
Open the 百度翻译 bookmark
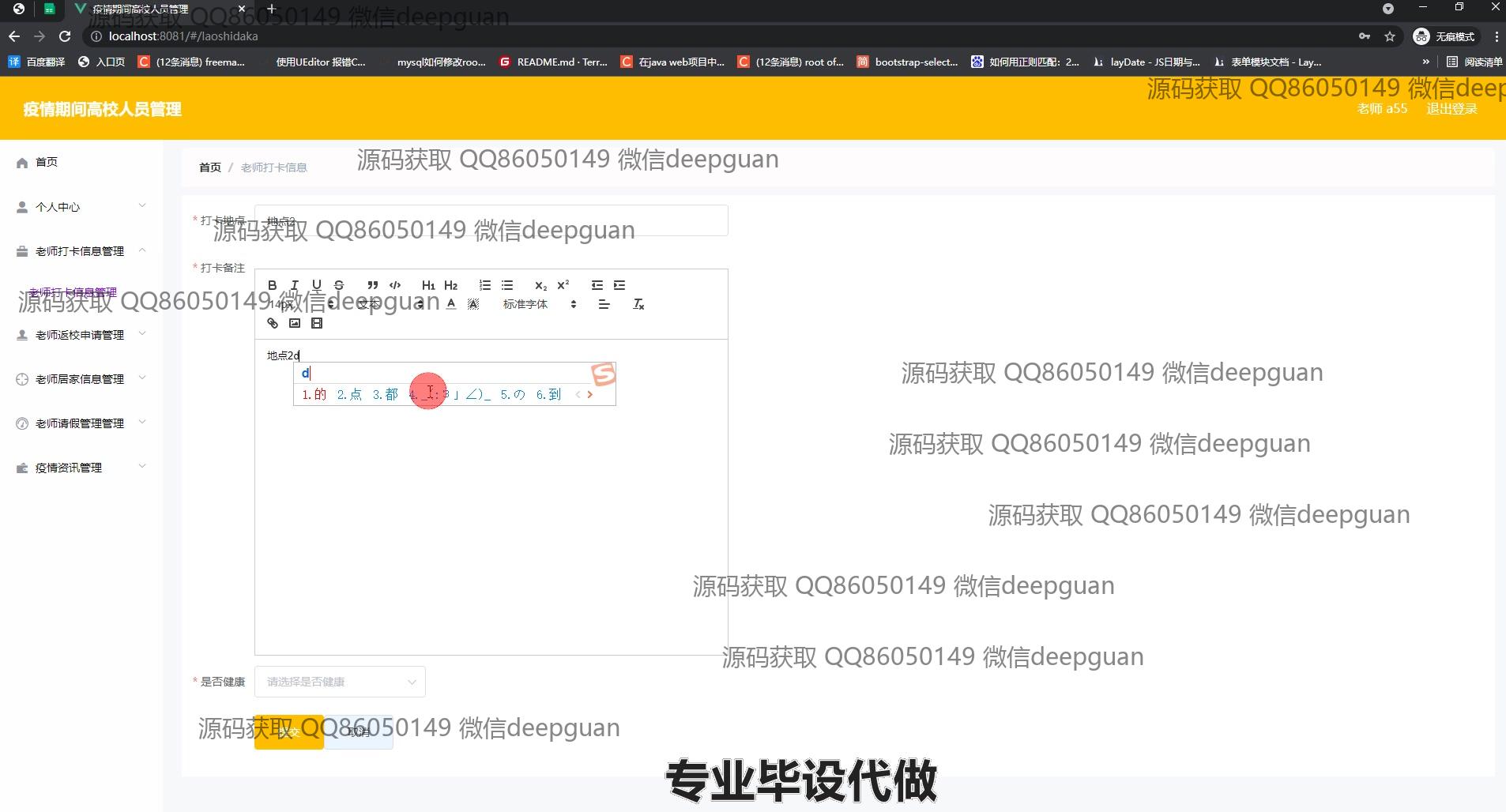[36, 62]
